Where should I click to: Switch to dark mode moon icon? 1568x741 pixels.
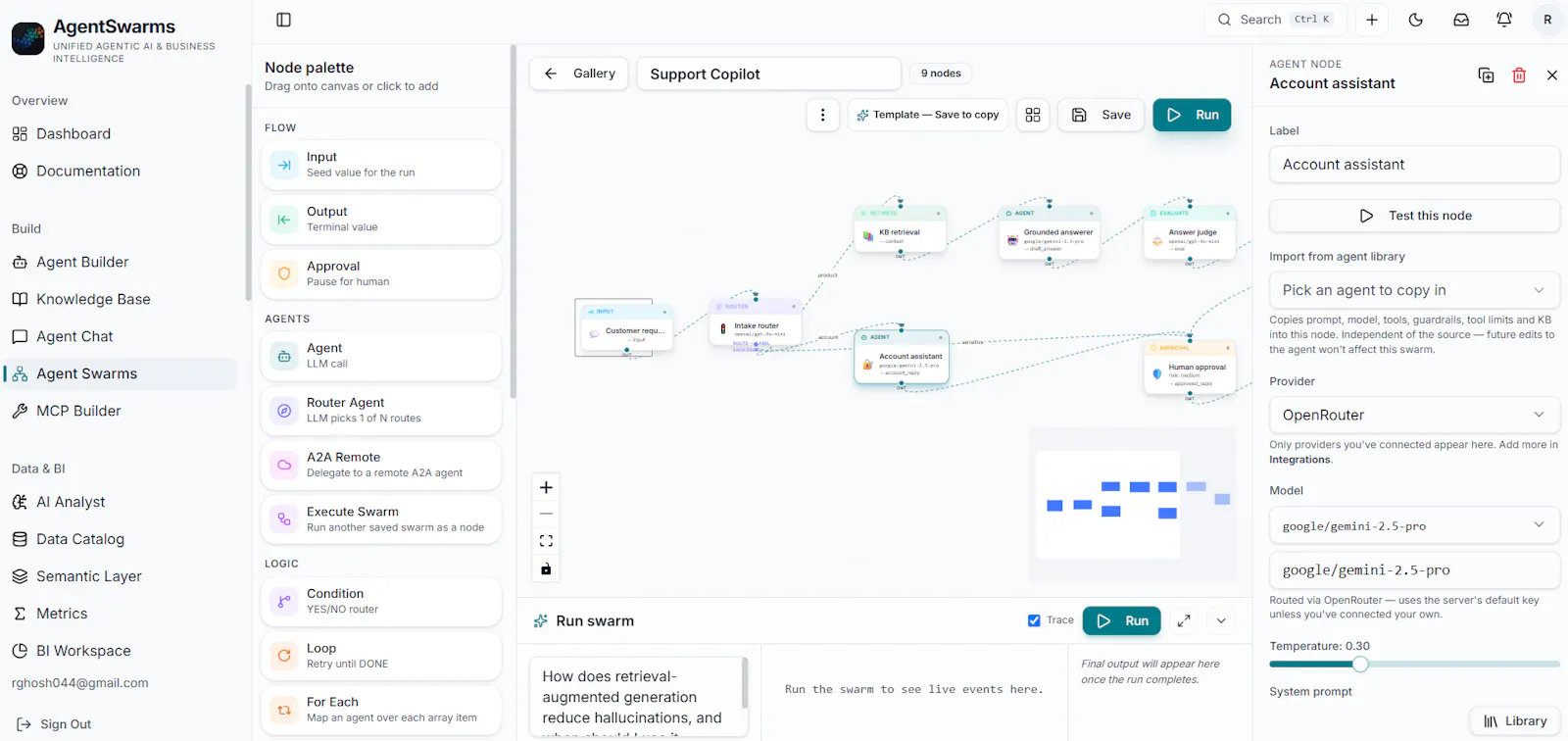[x=1416, y=20]
